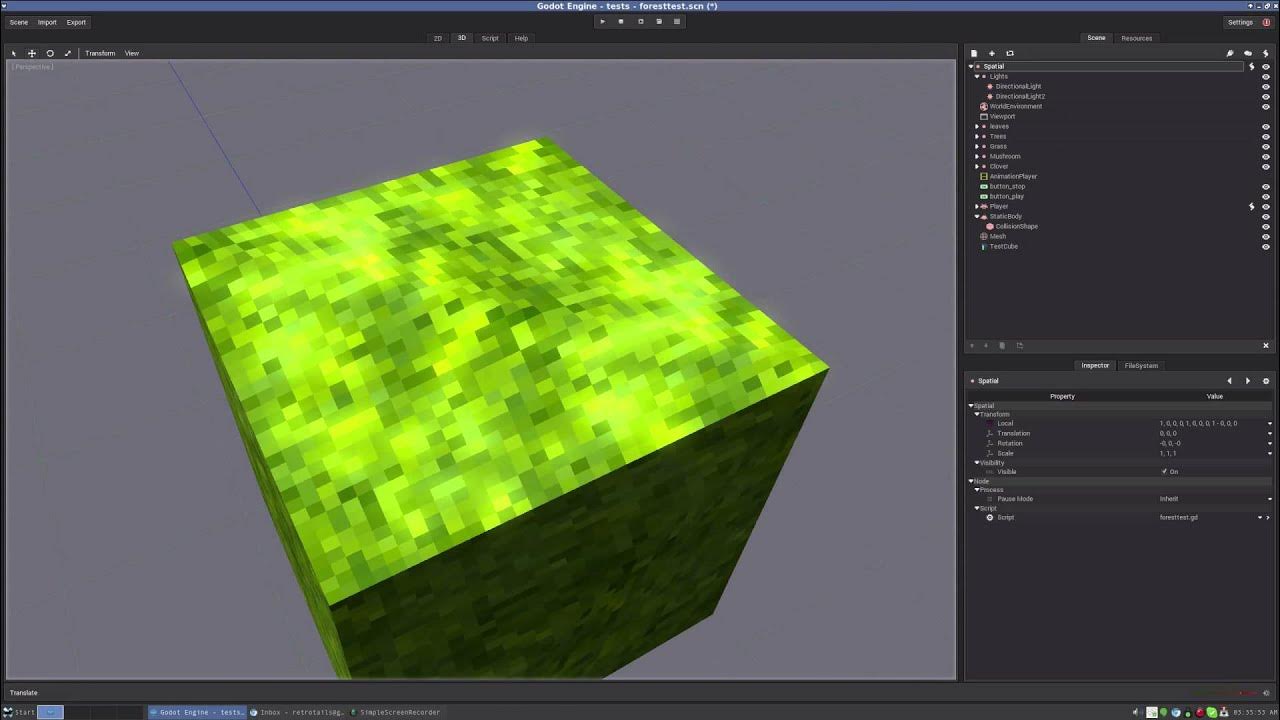1280x720 pixels.
Task: Create a new node with plus icon
Action: 992,53
